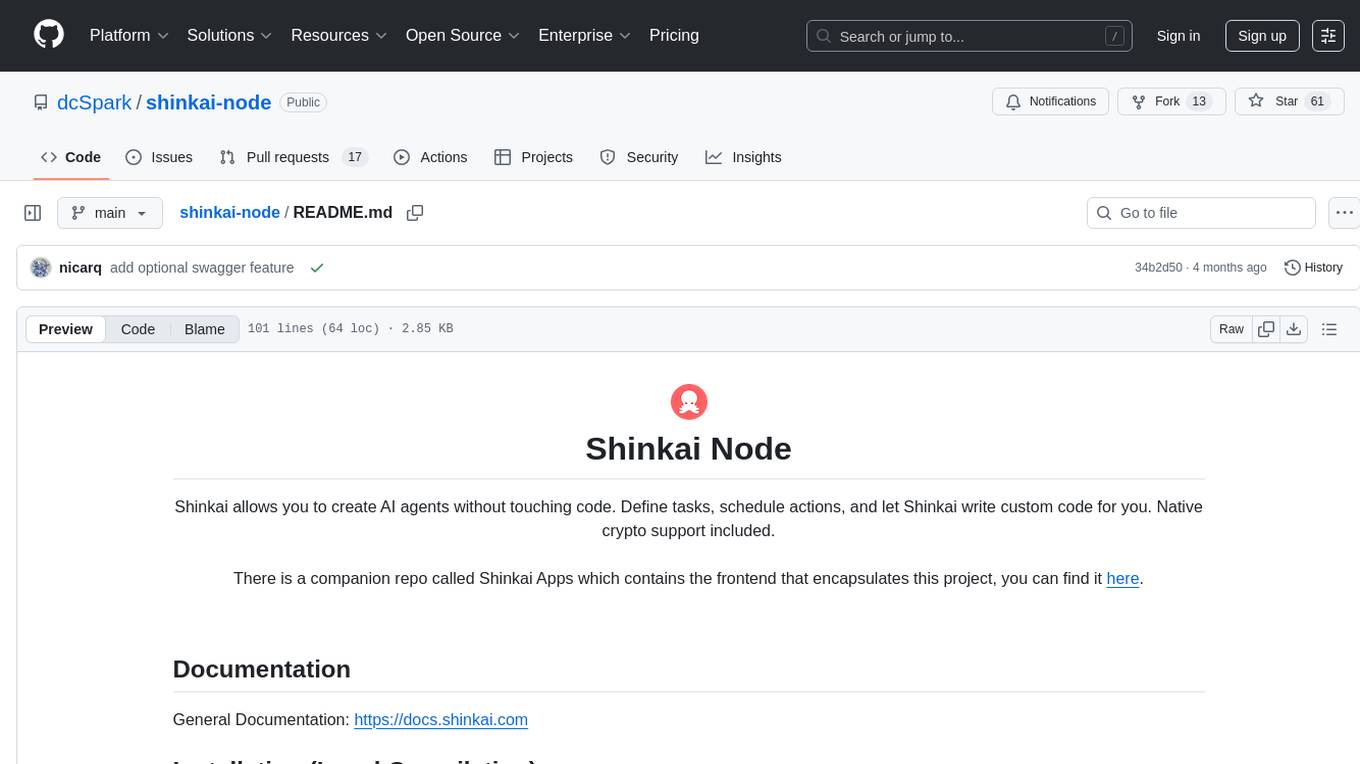
Task: Switch to the Issues tab
Action: tap(159, 157)
